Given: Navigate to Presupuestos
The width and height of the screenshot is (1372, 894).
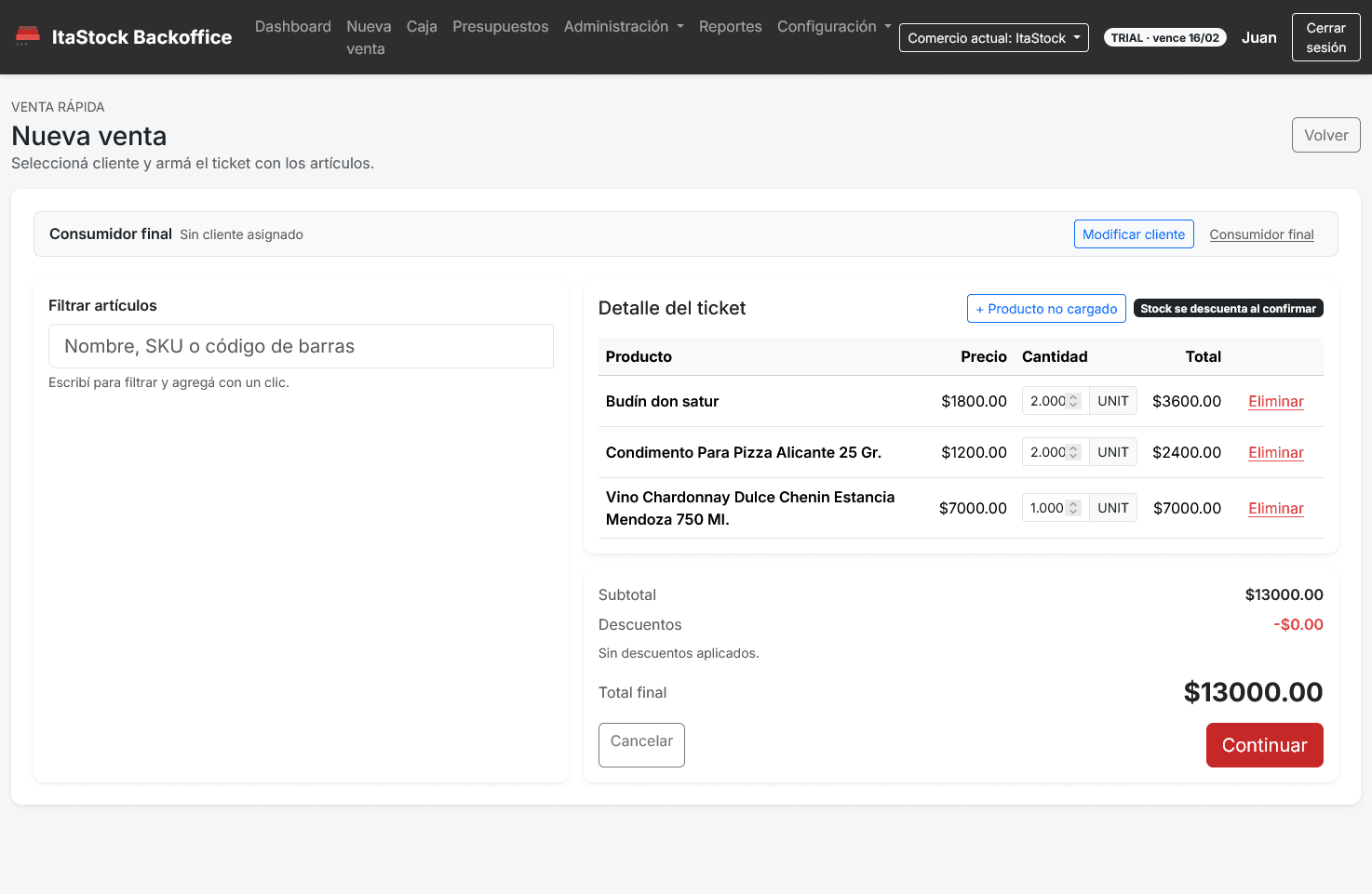Looking at the screenshot, I should [x=501, y=26].
